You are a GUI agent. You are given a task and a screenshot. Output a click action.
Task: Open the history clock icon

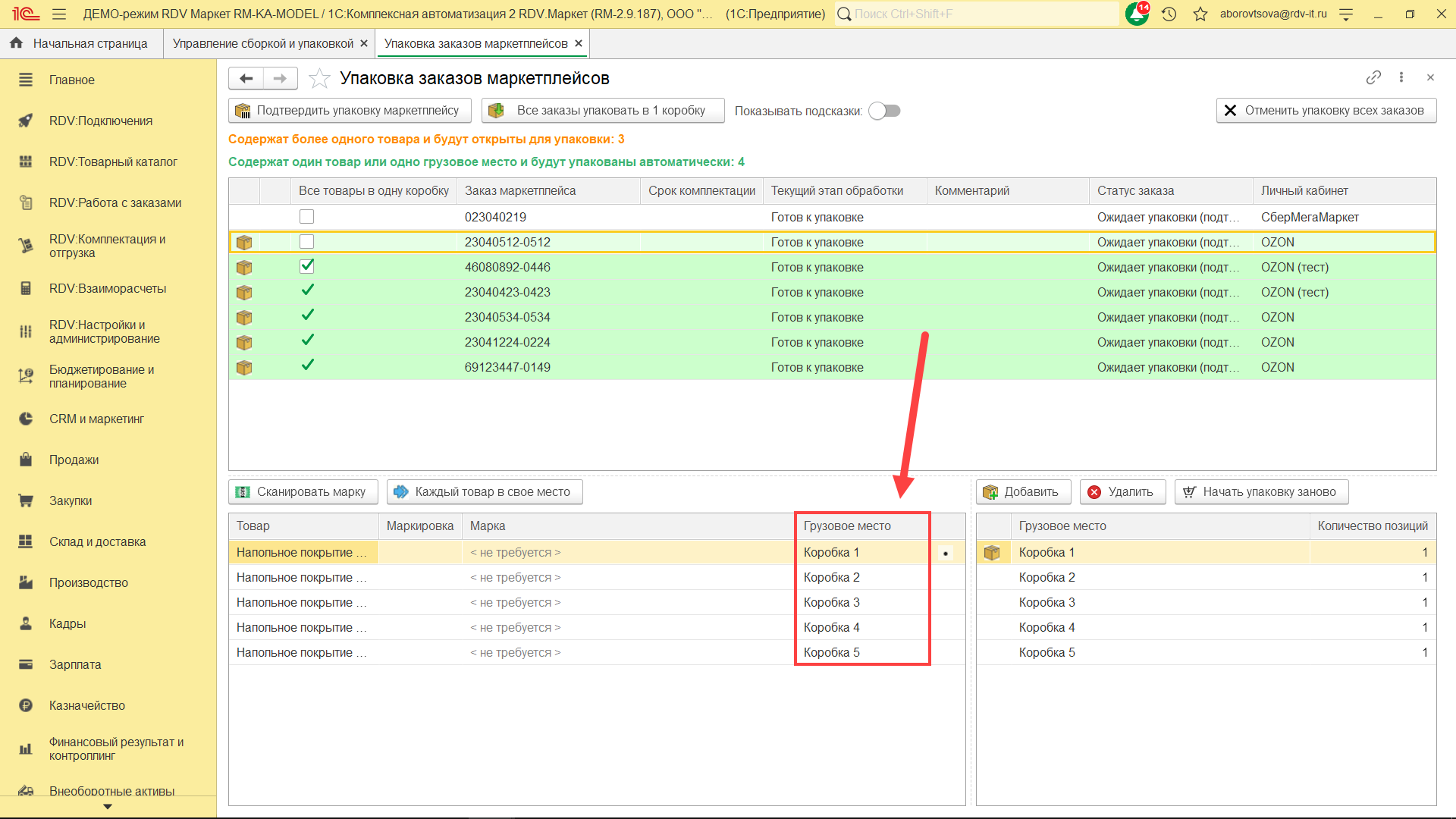(1169, 14)
